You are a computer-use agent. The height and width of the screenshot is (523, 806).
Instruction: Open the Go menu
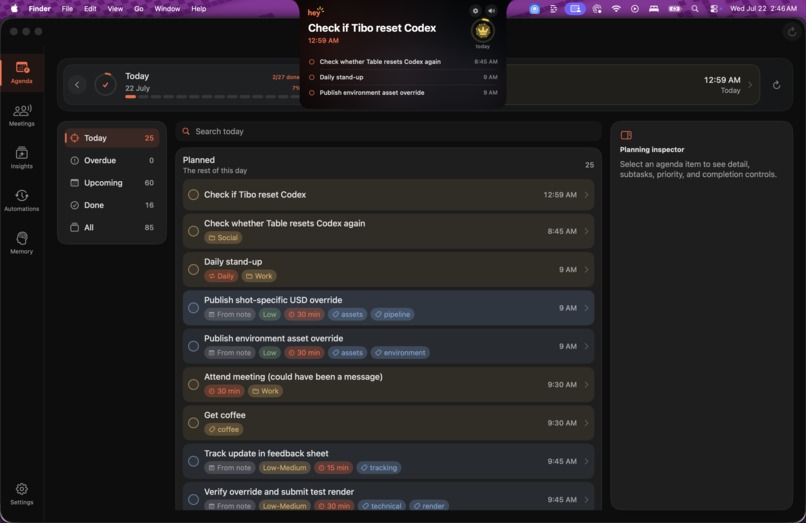tap(139, 9)
